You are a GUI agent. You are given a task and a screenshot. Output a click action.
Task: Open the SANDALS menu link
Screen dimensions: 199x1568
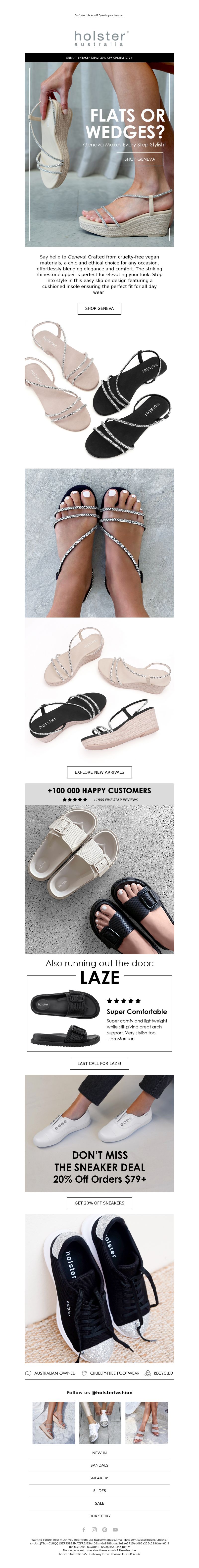click(99, 1465)
